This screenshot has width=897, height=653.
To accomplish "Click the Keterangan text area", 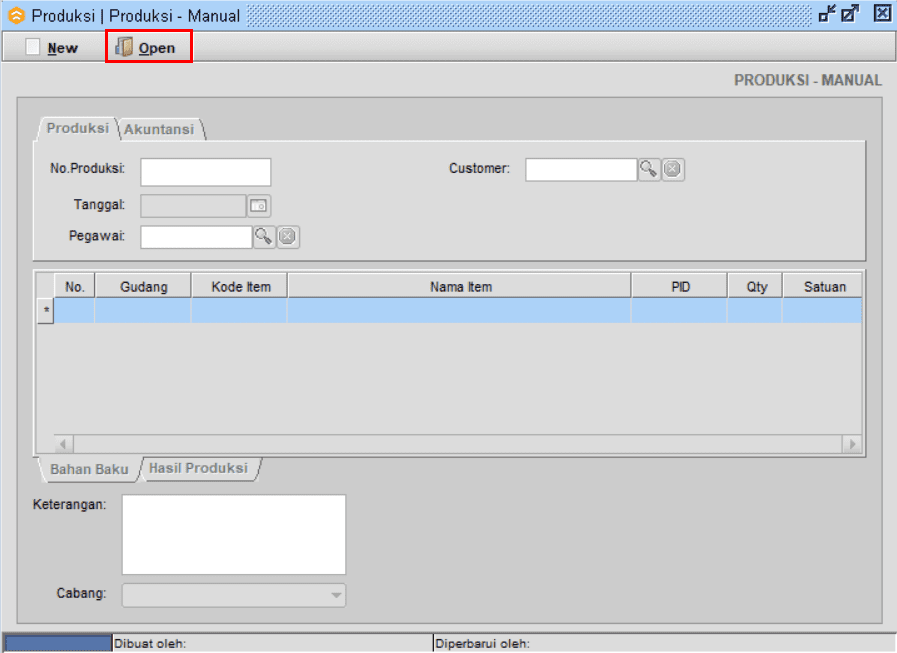I will point(234,535).
